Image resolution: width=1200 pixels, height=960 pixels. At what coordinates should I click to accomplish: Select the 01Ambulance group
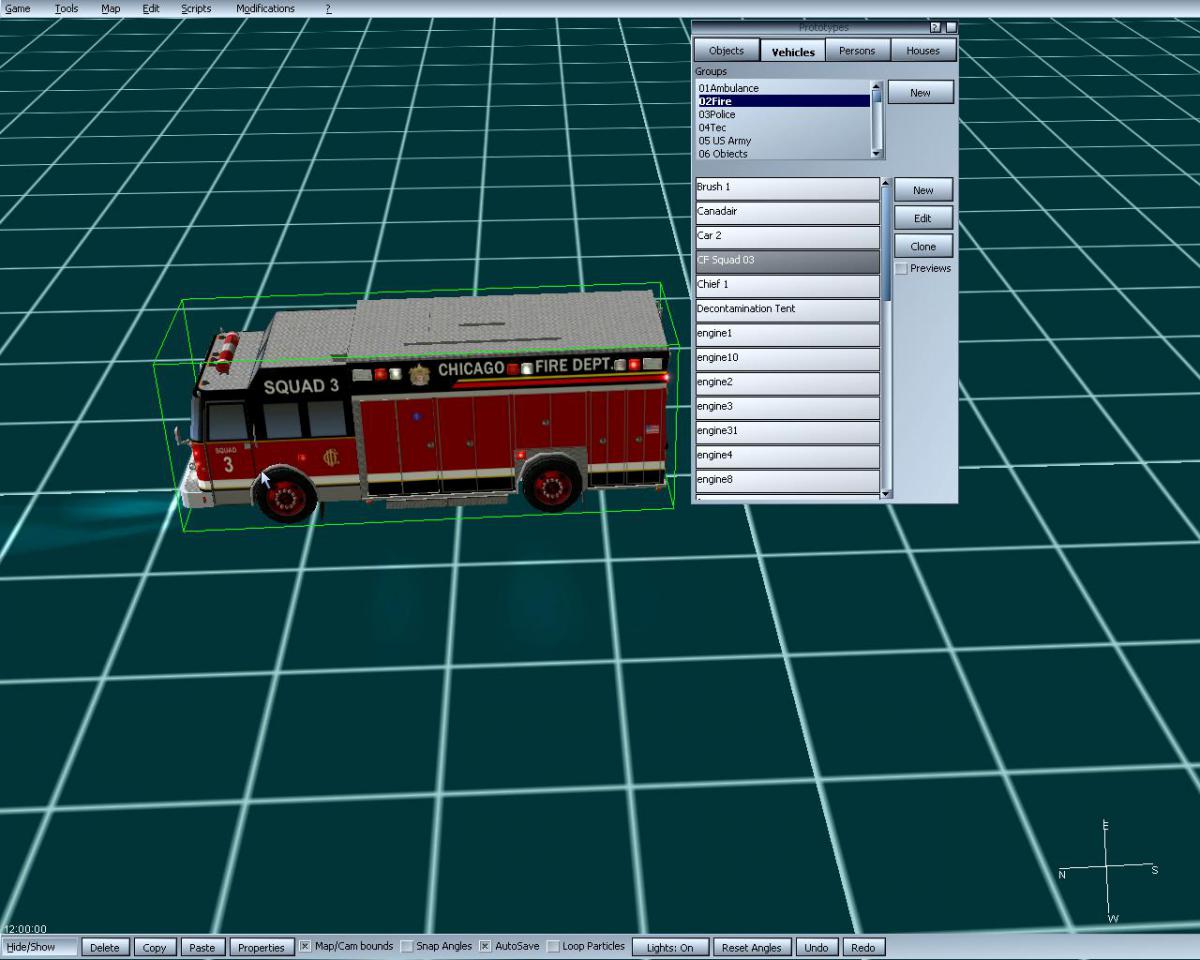783,88
